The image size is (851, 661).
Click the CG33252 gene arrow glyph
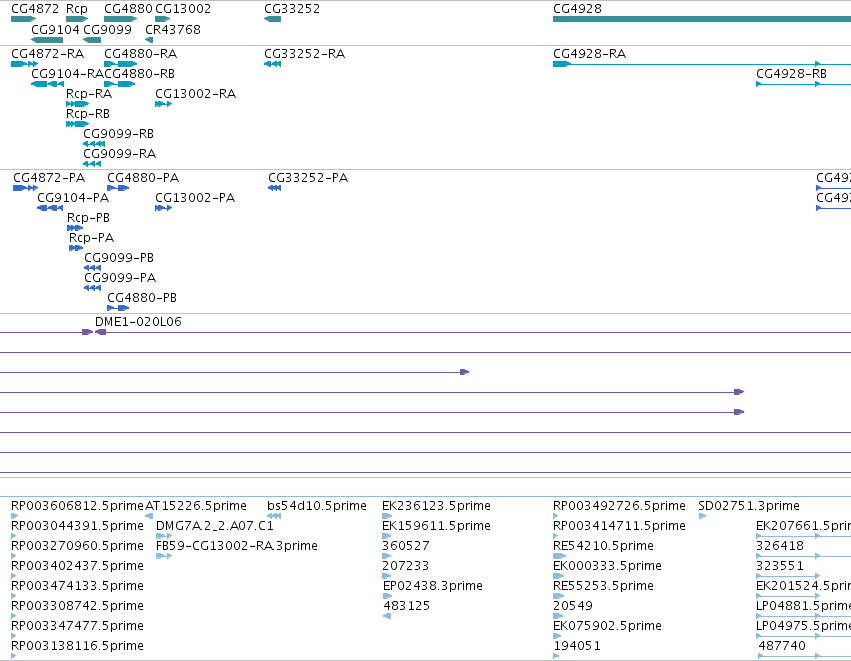tap(272, 19)
